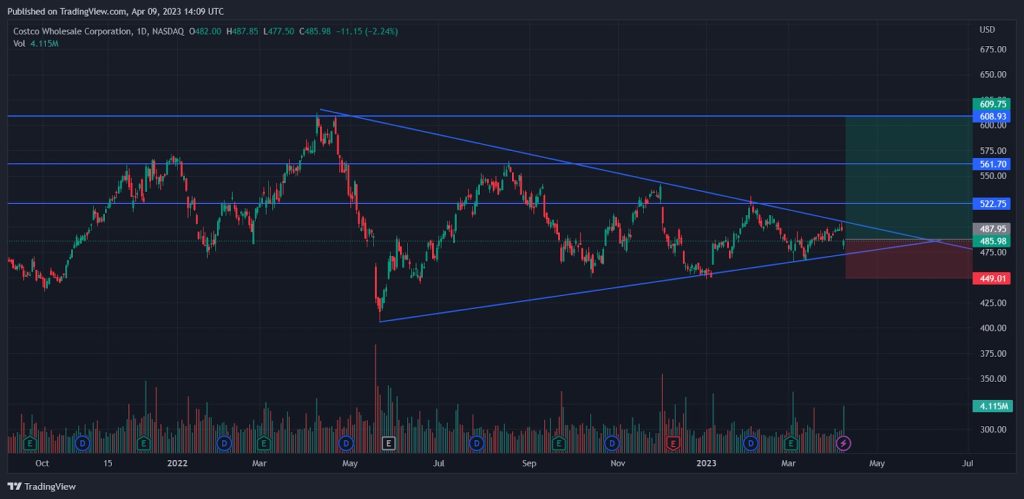The image size is (1024, 499).
Task: Click the 2023 label on the time axis
Action: [x=707, y=464]
